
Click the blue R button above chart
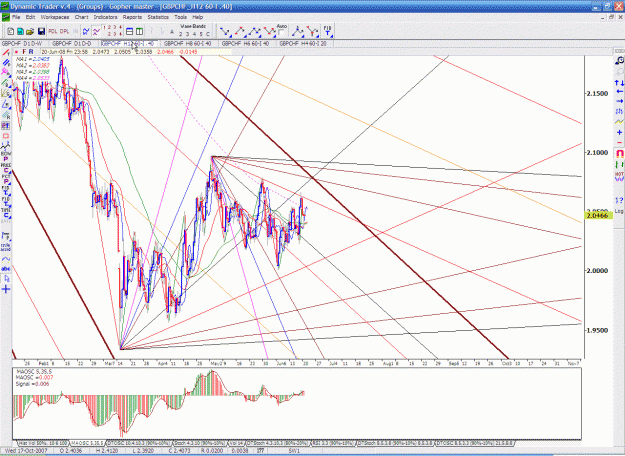[x=31, y=52]
